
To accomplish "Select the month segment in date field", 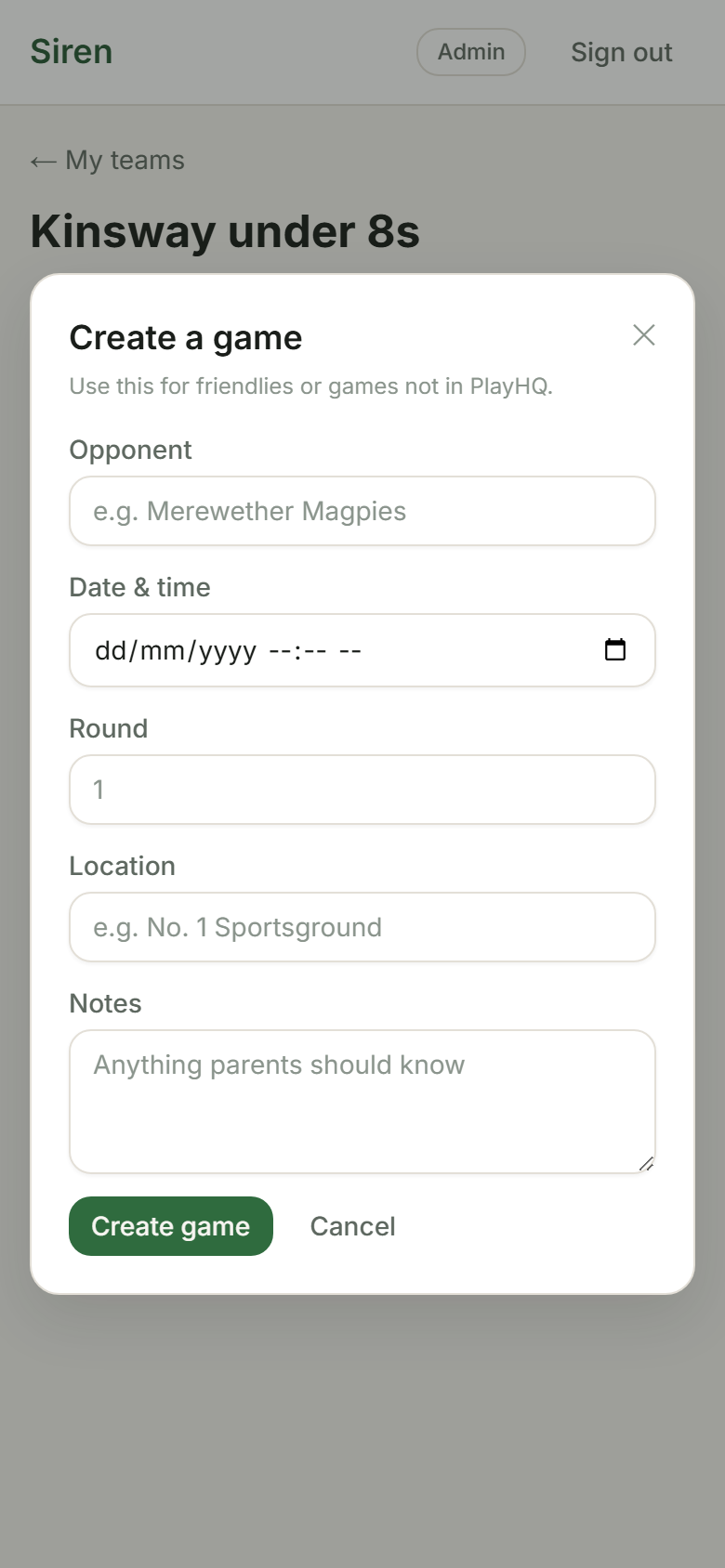I will 162,650.
